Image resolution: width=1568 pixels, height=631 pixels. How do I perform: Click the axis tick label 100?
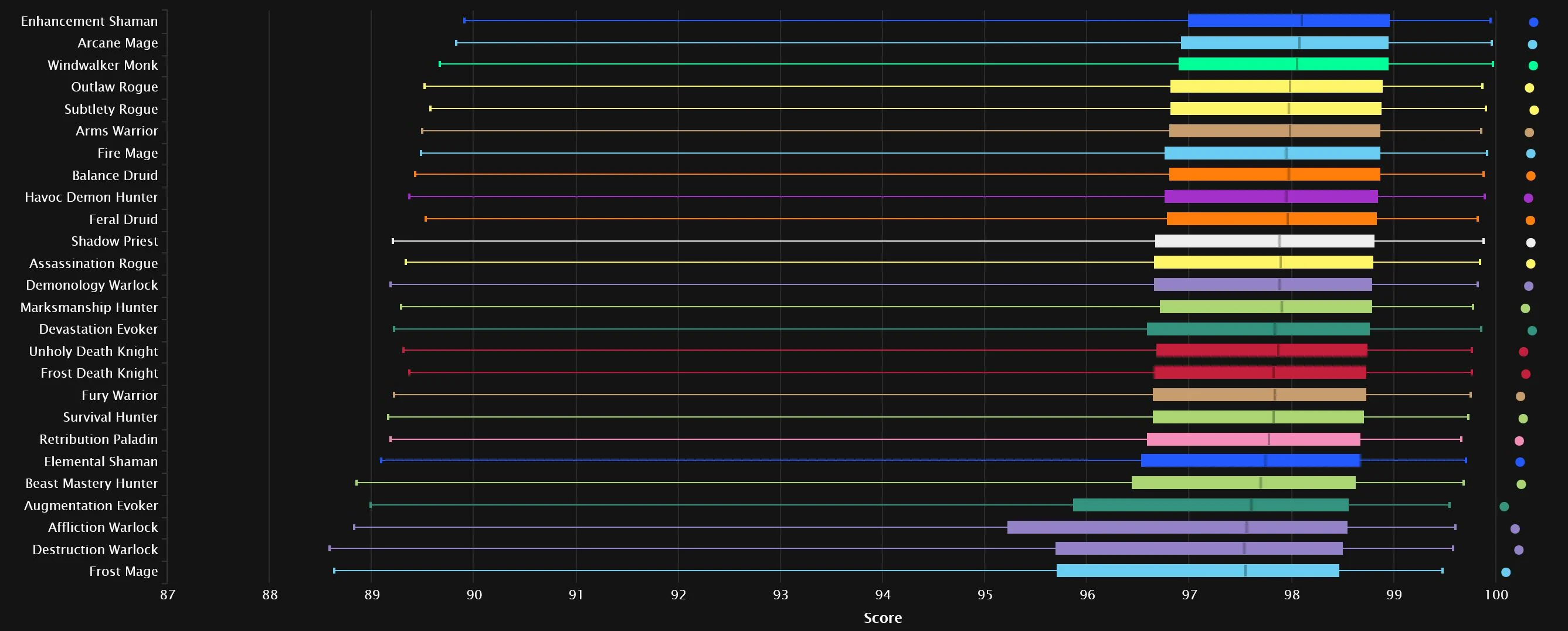[x=1496, y=595]
